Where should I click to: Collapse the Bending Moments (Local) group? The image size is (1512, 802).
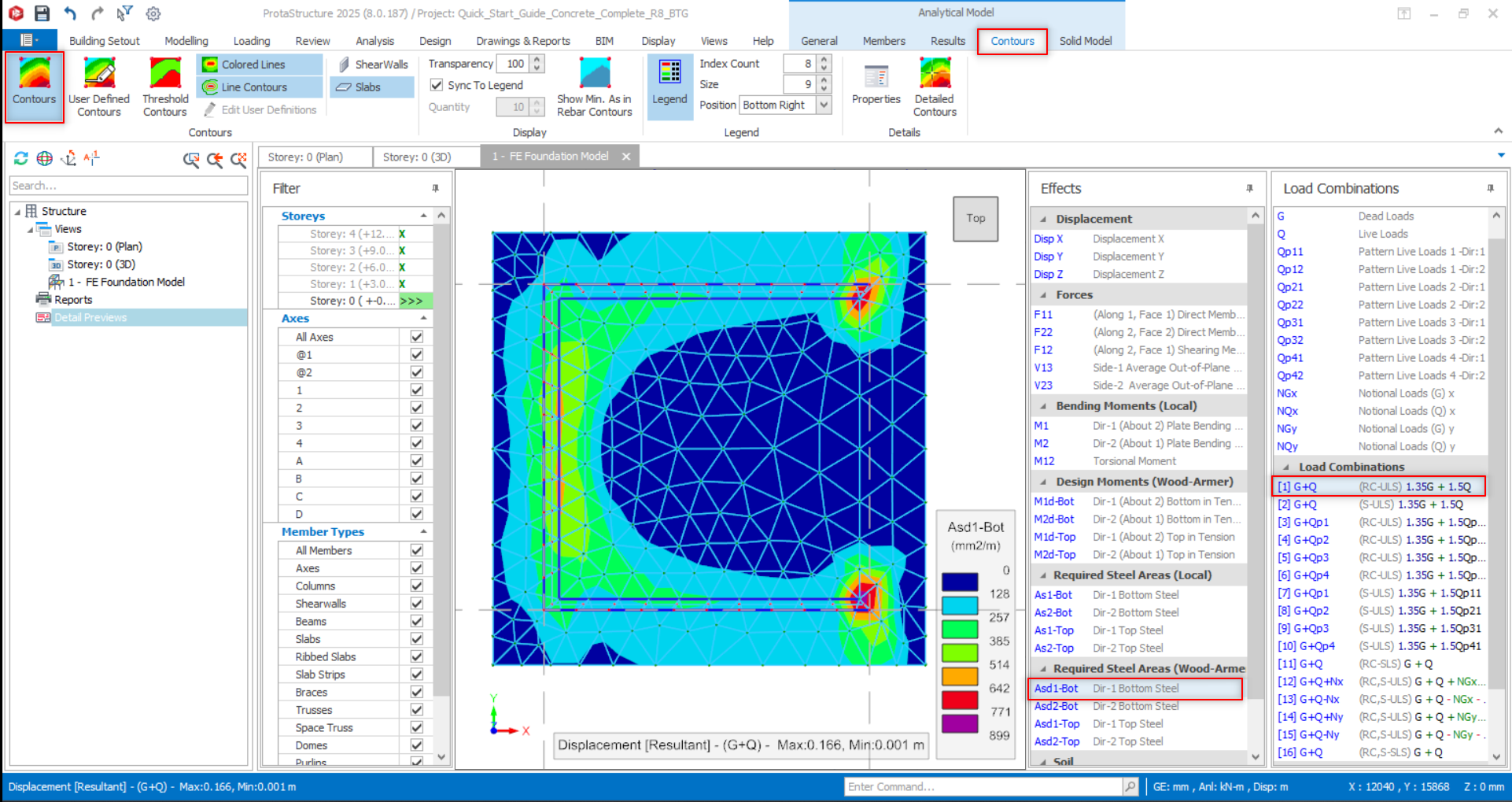(1044, 406)
